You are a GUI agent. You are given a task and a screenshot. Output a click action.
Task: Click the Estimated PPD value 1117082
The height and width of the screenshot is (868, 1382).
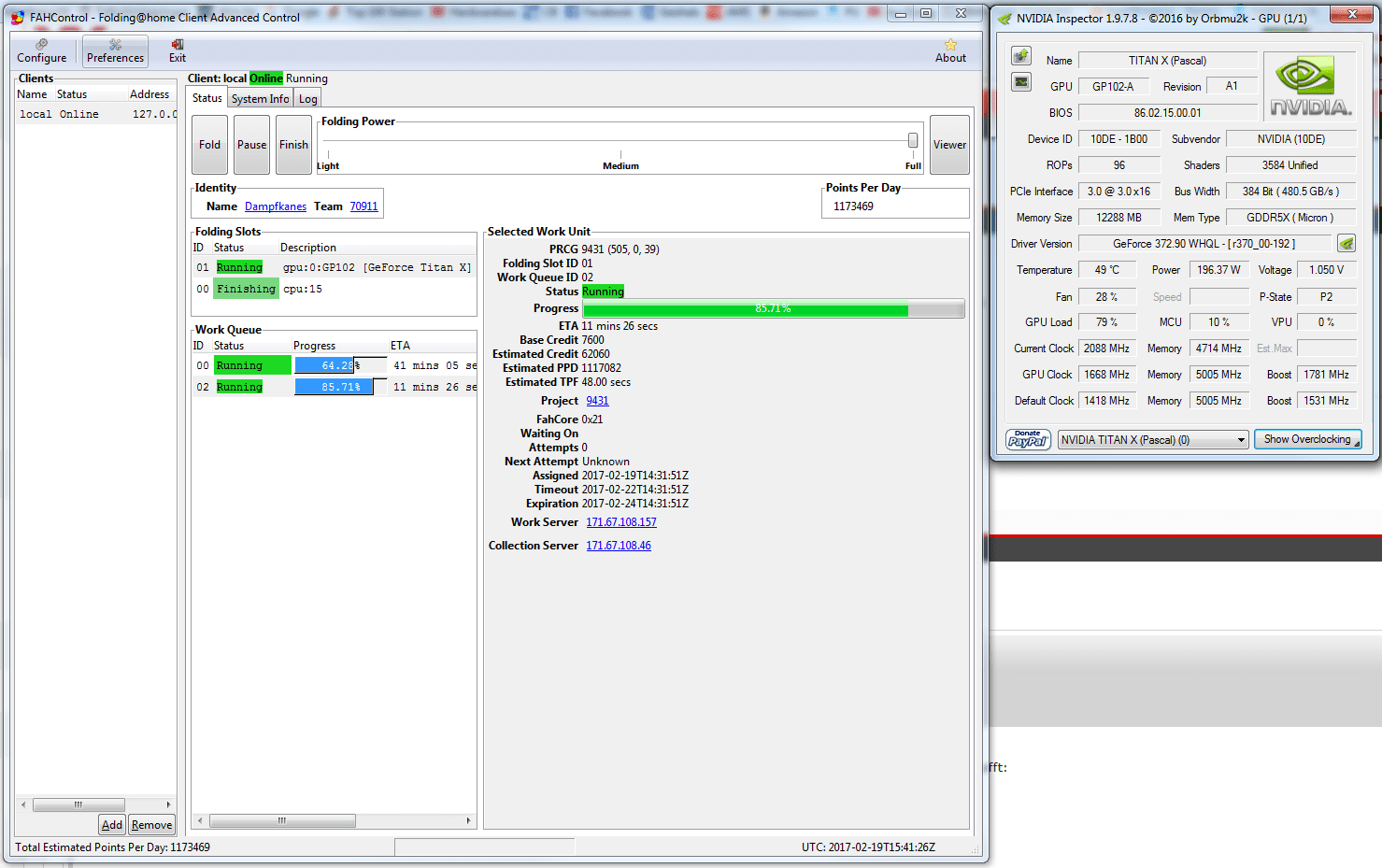[x=601, y=368]
